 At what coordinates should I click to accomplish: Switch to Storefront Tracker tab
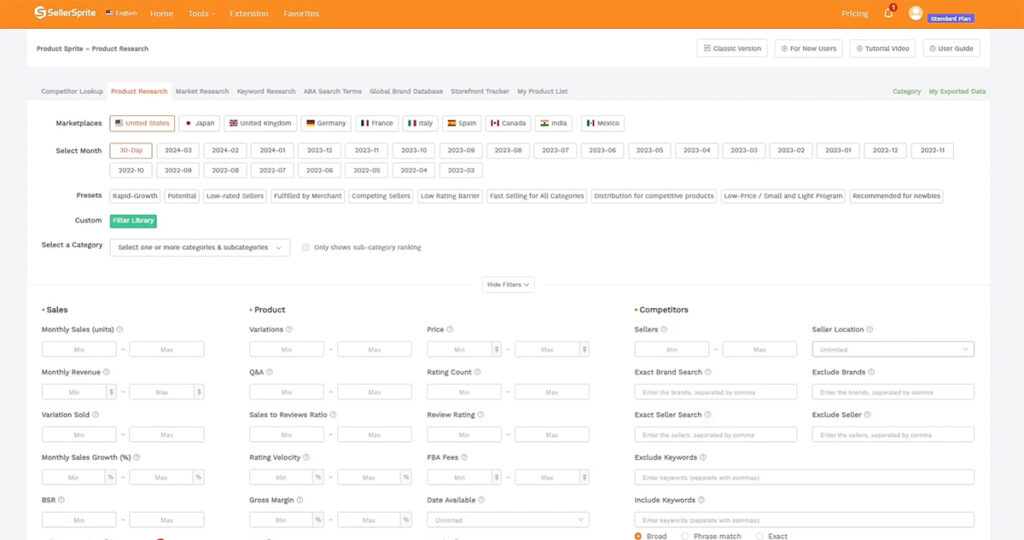pyautogui.click(x=480, y=91)
